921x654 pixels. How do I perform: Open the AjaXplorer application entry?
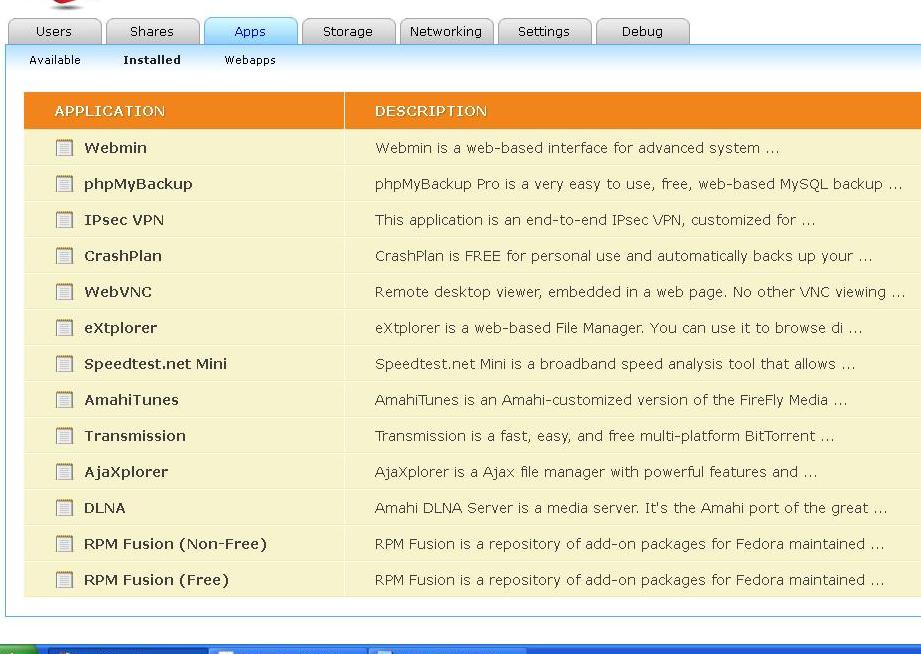126,472
